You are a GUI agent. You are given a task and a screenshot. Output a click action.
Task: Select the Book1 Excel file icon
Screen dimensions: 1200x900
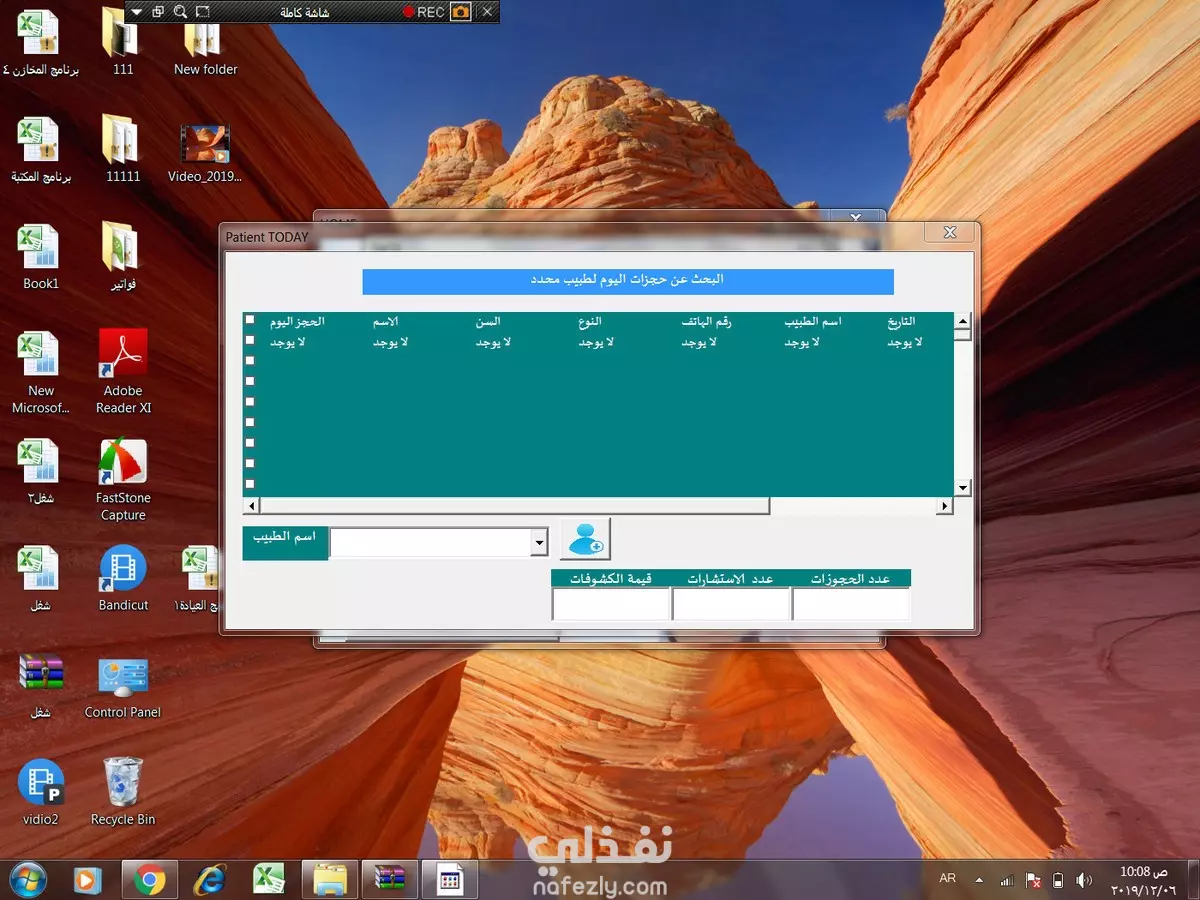41,257
